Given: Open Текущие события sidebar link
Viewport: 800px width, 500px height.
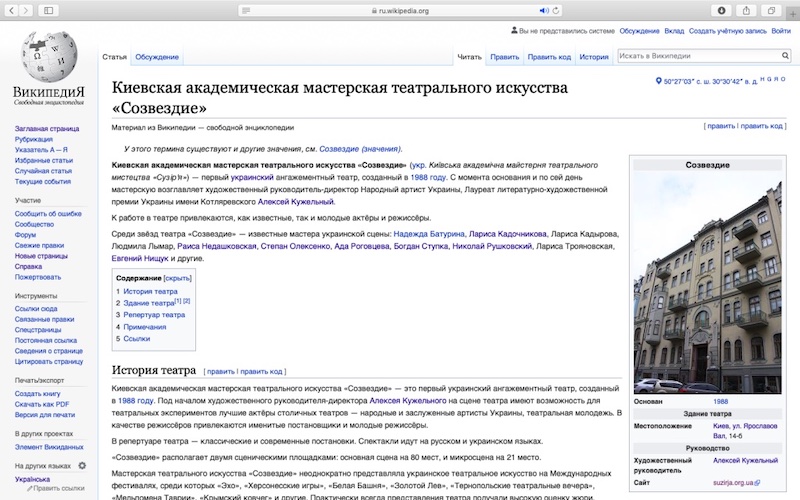Looking at the screenshot, I should 43,182.
